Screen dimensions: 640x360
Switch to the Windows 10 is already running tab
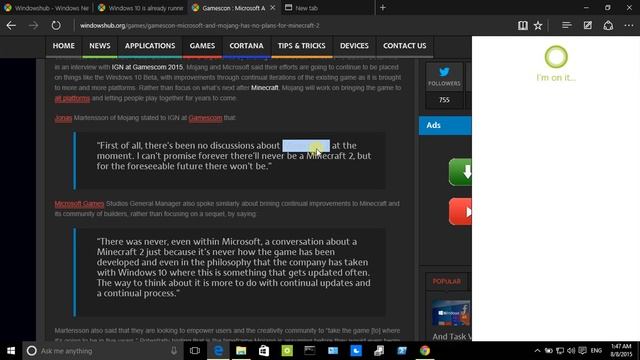click(140, 8)
